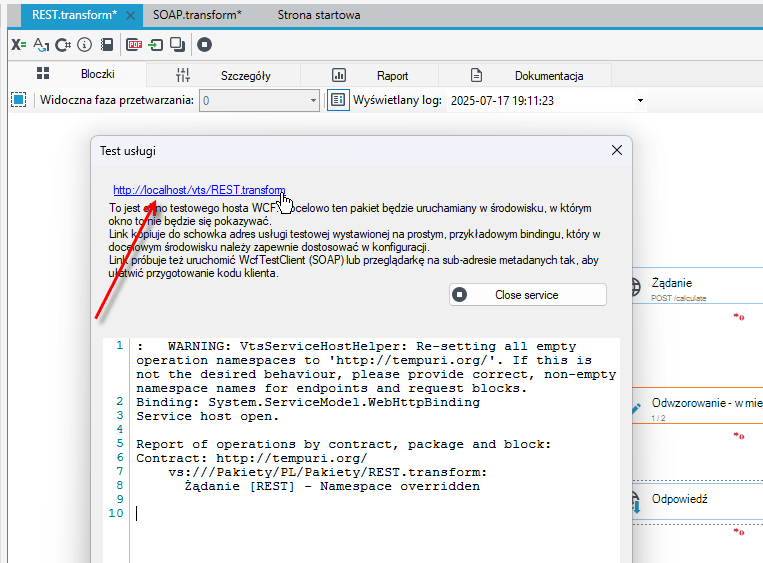Click the Odwzorowanie block title
The height and width of the screenshot is (563, 763).
[707, 403]
